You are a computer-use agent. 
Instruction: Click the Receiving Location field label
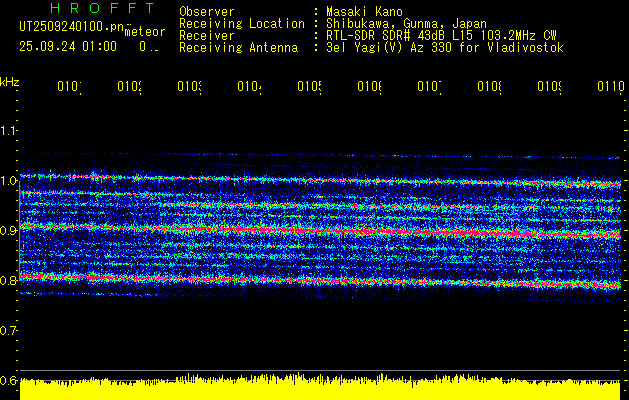tap(241, 24)
